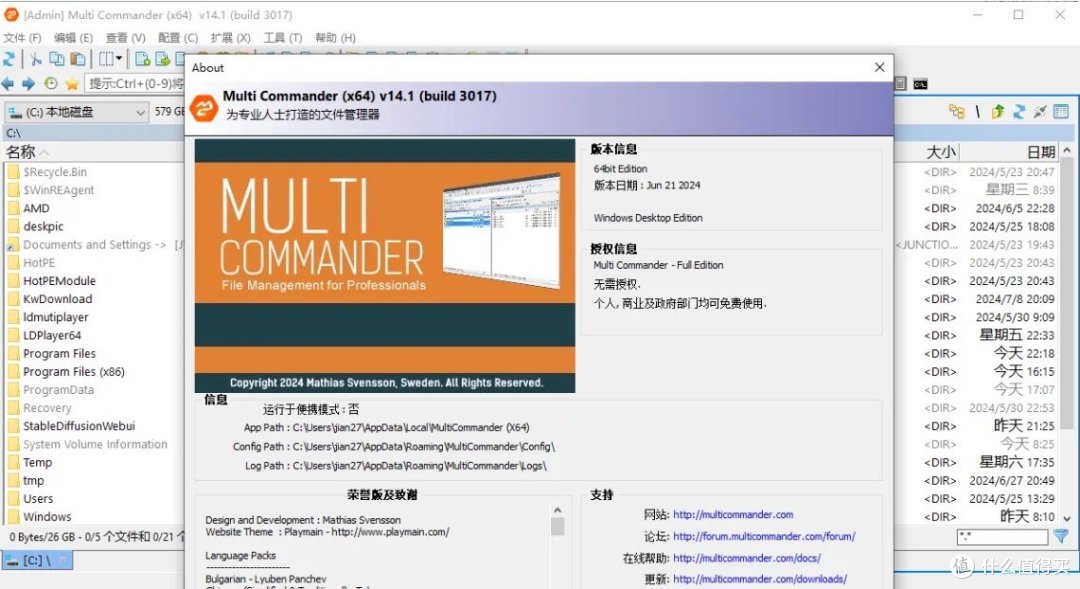
Task: Open the multicommander.com/docs/ online help link
Action: [747, 558]
